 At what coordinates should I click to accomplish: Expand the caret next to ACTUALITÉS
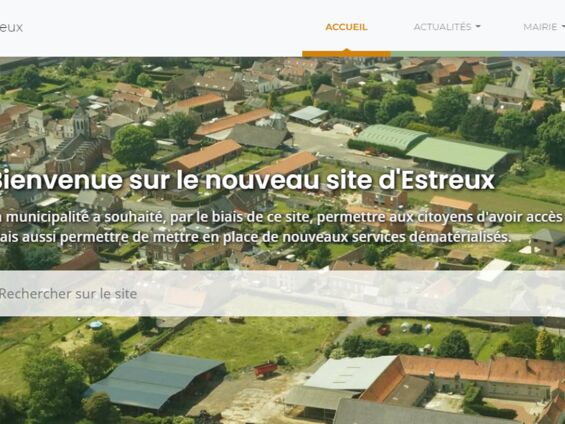478,27
